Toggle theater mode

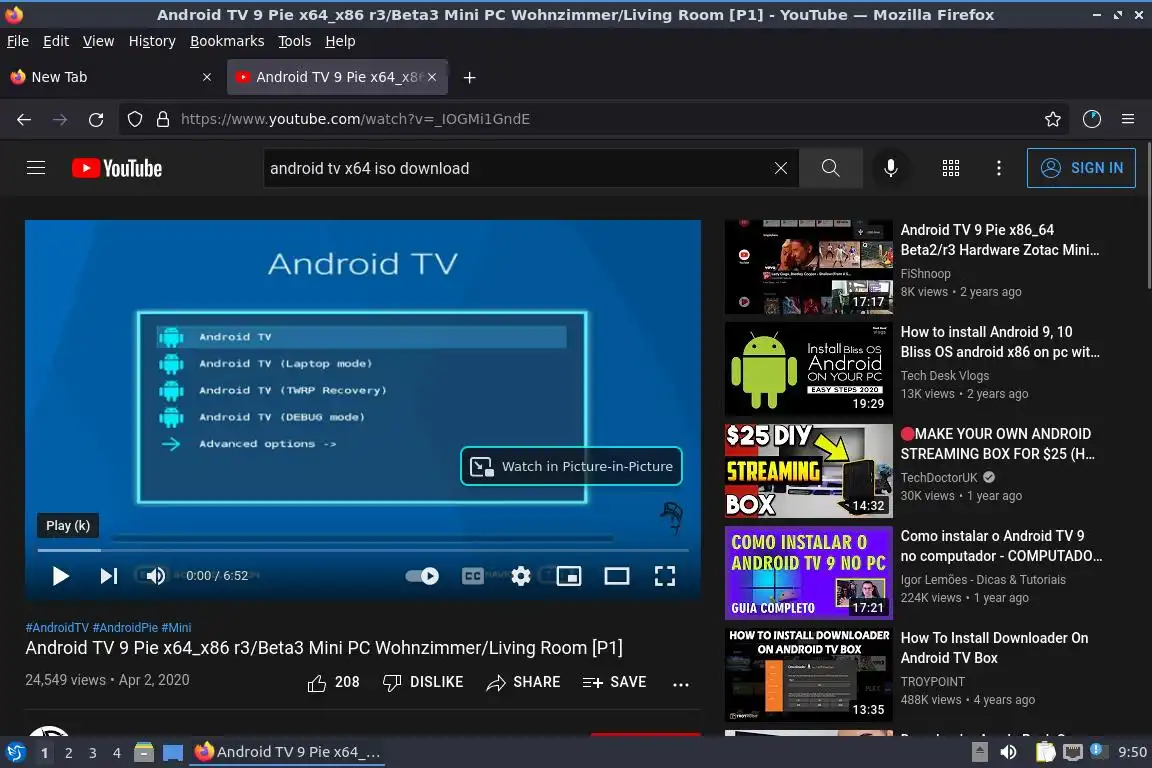(x=616, y=576)
